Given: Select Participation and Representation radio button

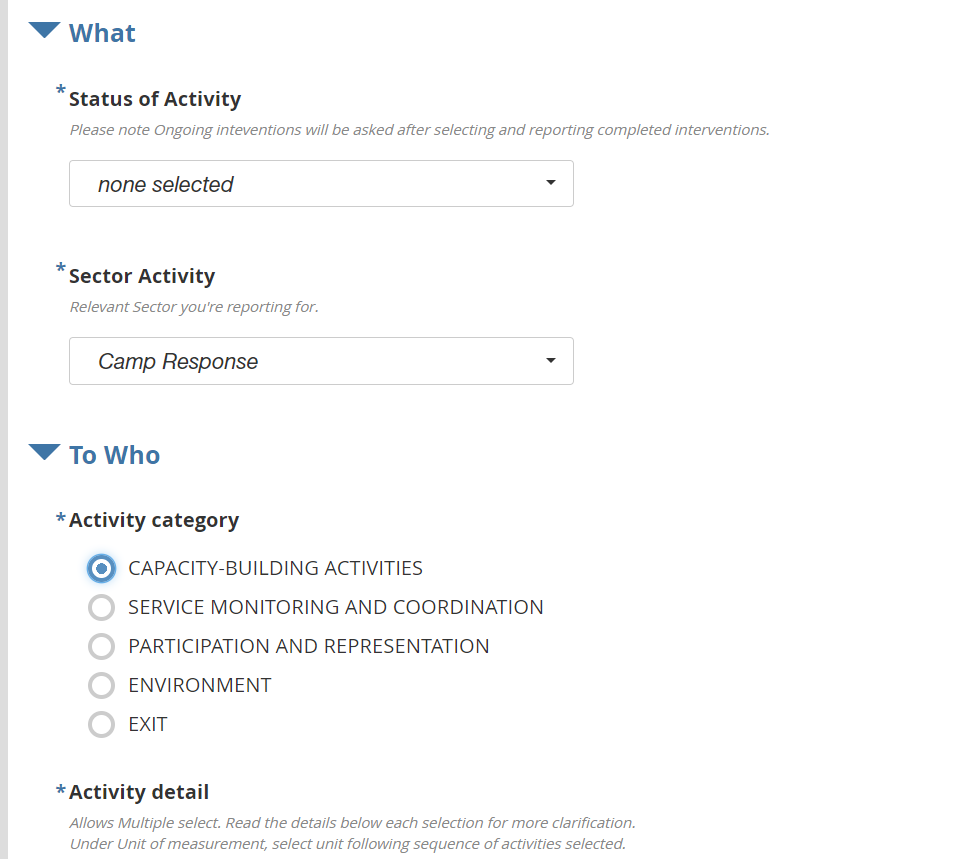Looking at the screenshot, I should 102,646.
